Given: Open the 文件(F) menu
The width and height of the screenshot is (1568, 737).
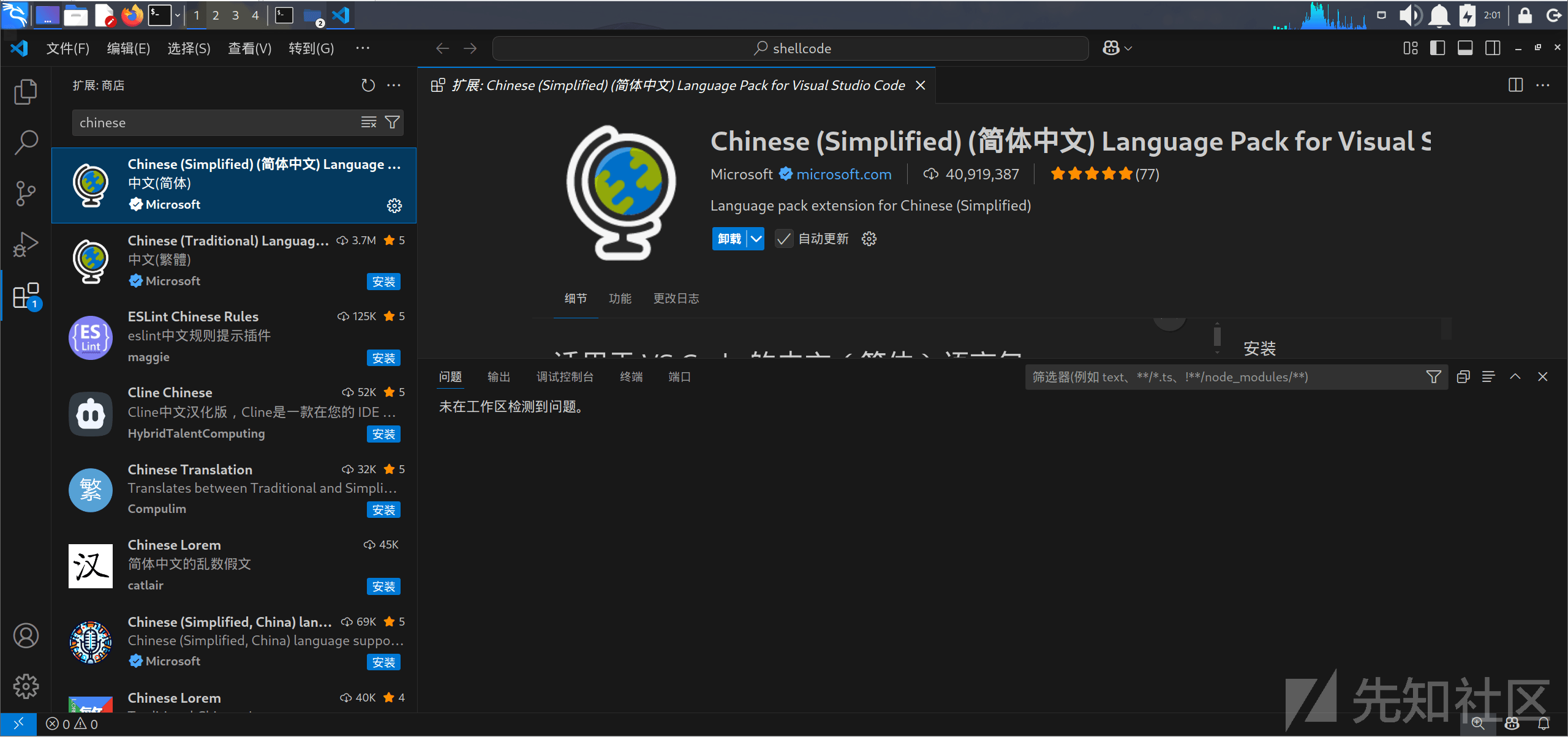Looking at the screenshot, I should point(68,48).
